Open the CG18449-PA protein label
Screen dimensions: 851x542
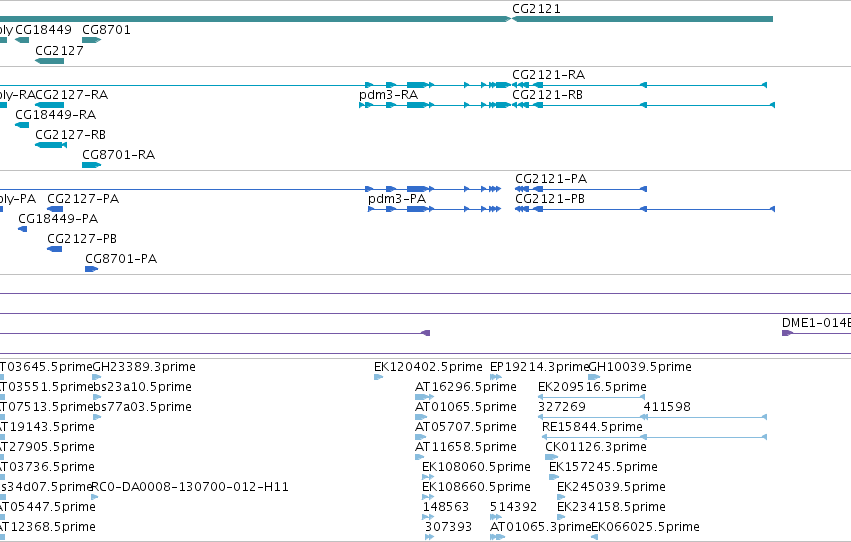click(58, 219)
